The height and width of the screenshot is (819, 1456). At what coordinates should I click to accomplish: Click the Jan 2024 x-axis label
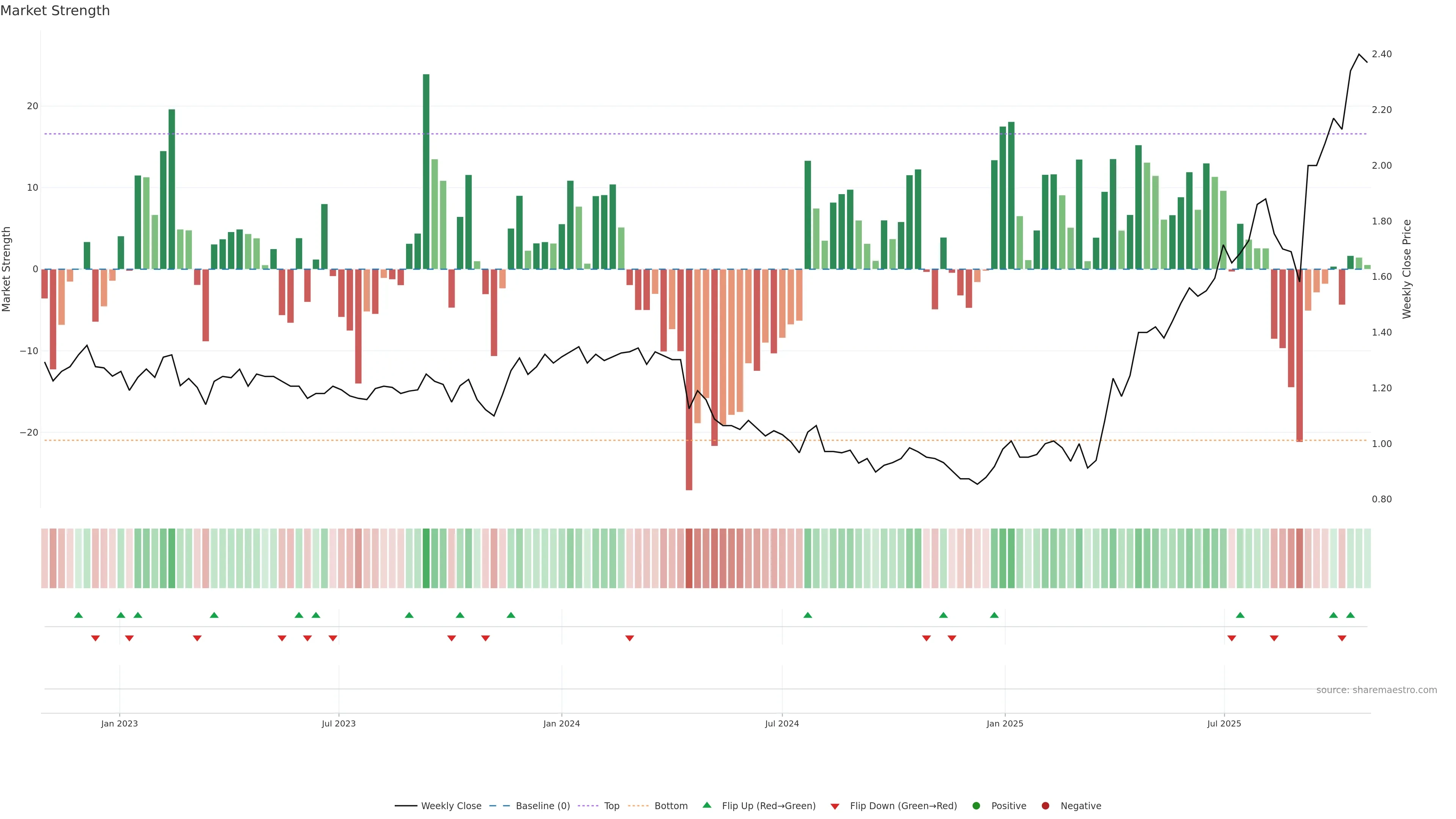tap(561, 723)
